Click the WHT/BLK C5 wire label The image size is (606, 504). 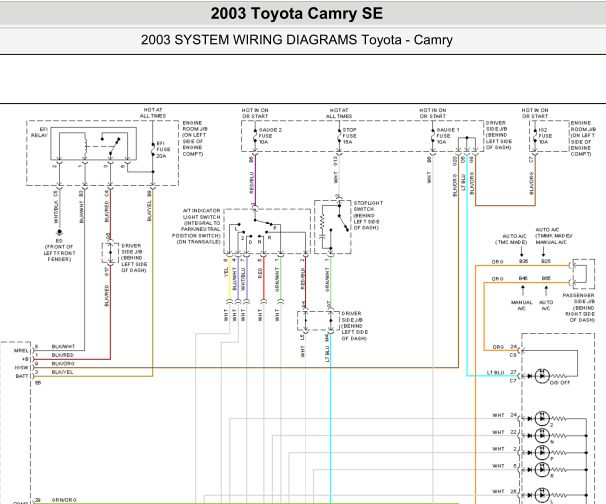(x=56, y=211)
